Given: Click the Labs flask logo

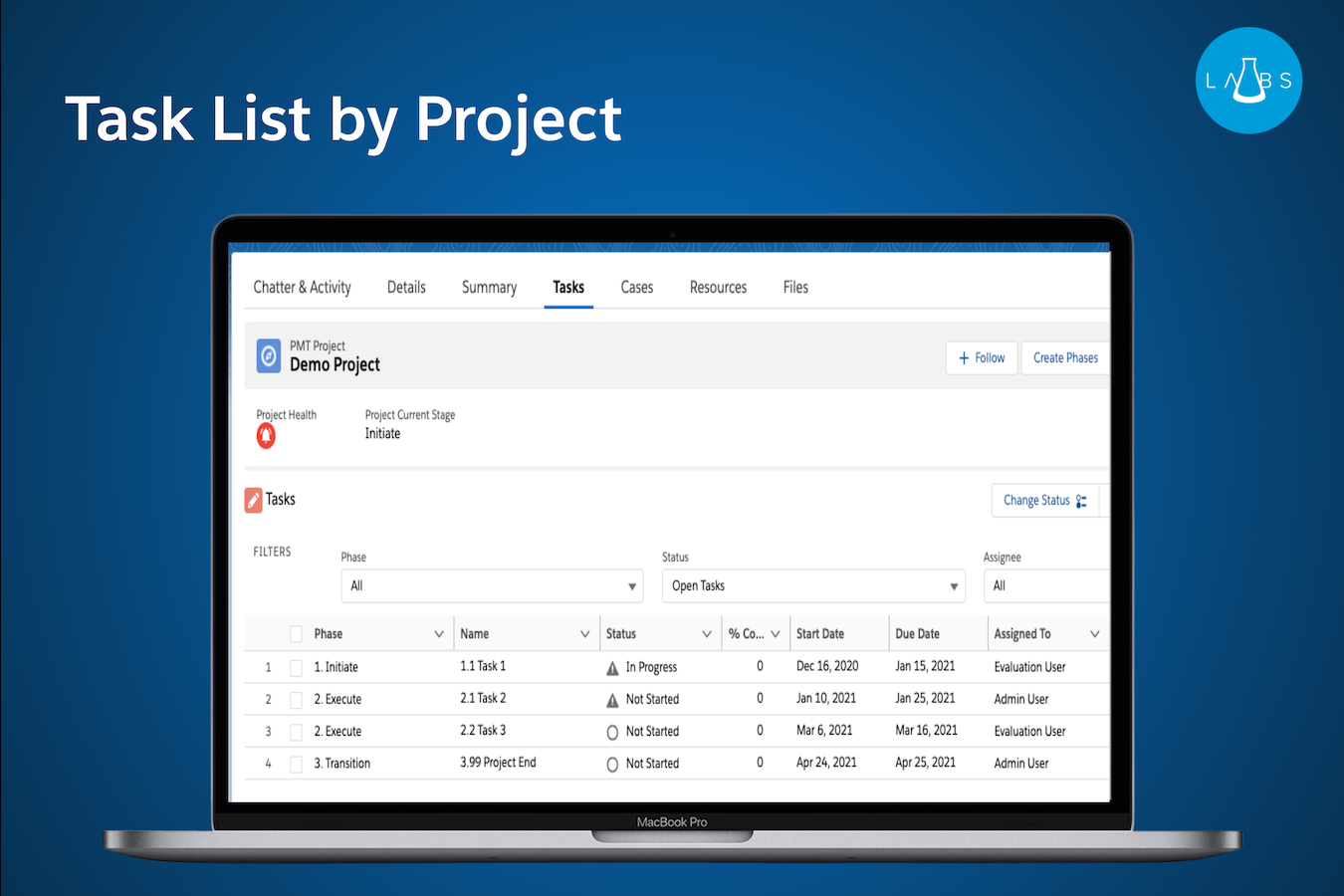Looking at the screenshot, I should point(1248,80).
